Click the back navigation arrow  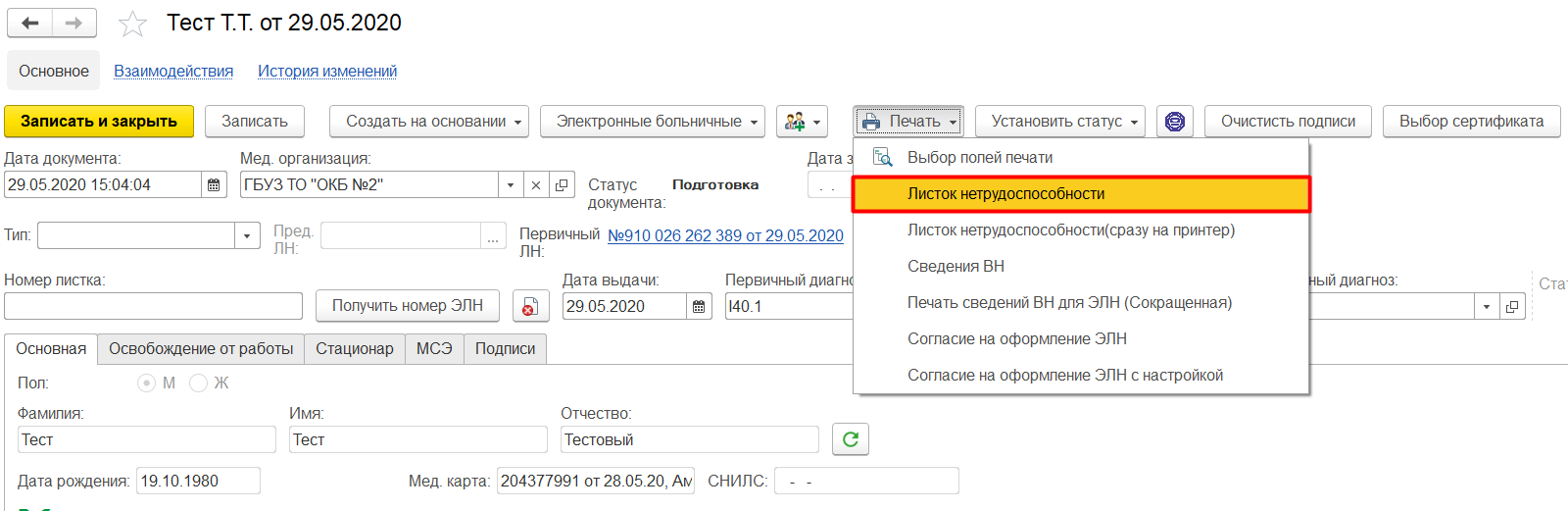point(29,23)
